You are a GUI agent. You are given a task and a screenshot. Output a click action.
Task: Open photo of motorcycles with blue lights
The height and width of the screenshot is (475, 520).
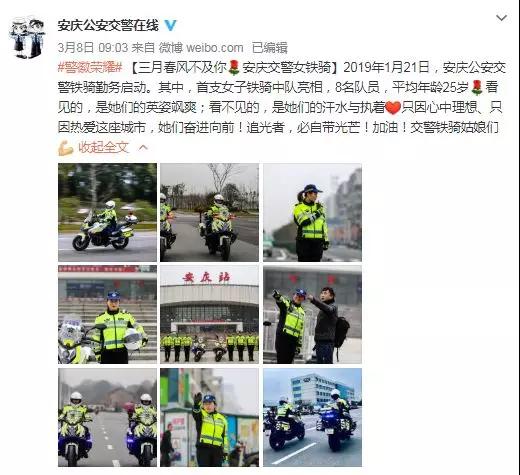point(312,417)
